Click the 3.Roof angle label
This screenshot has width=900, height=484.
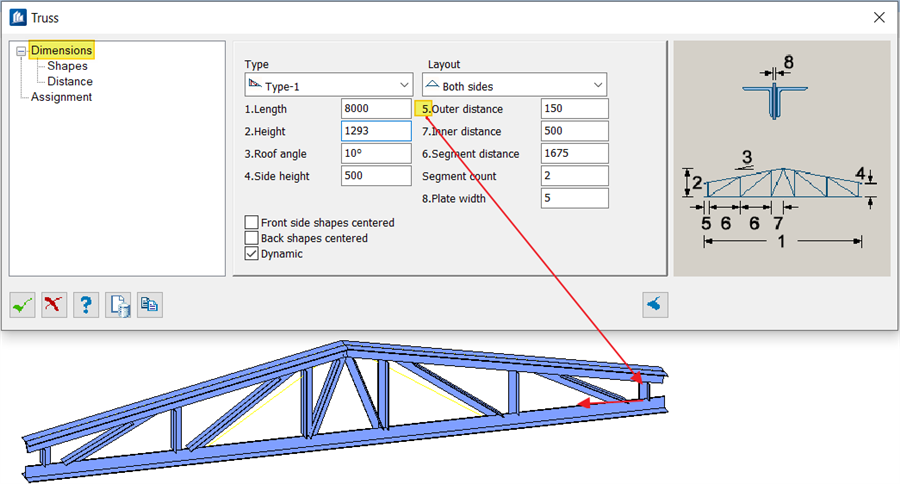click(x=276, y=154)
